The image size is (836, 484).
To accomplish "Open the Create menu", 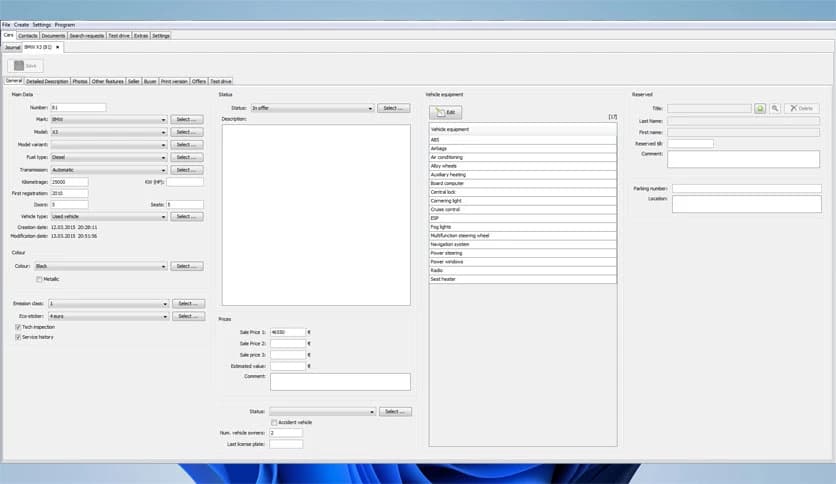I will tap(21, 24).
